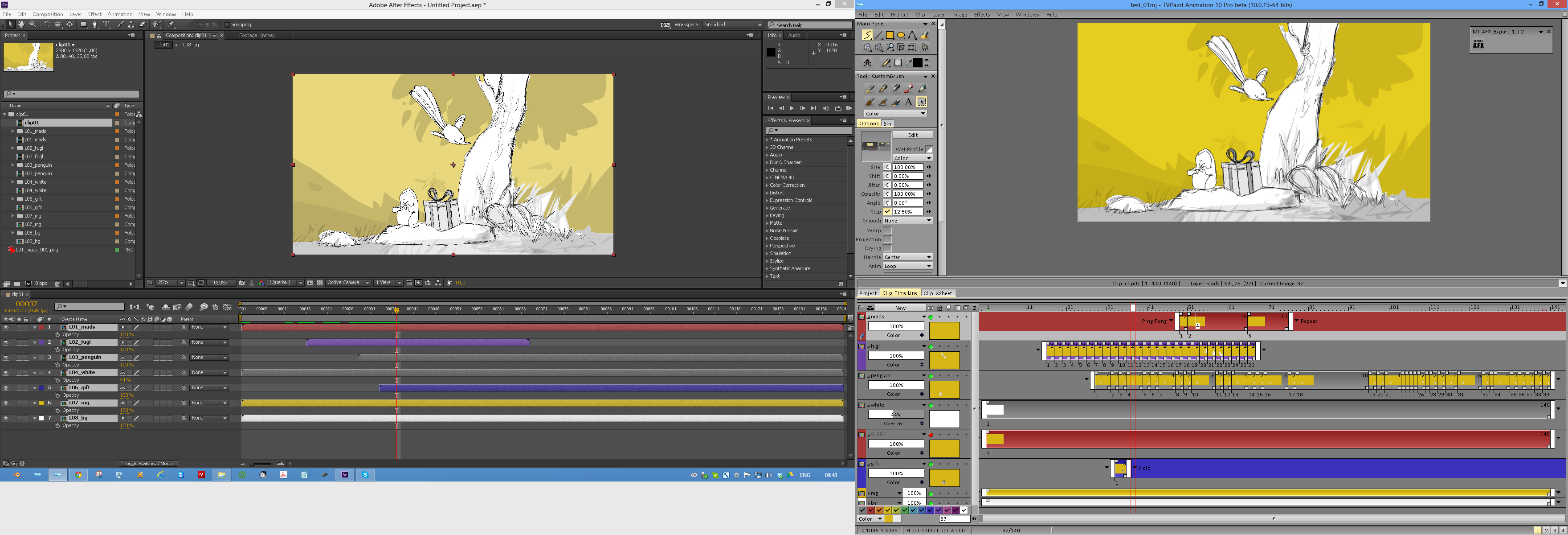Enable Frame Blending switch for timeline

click(177, 307)
